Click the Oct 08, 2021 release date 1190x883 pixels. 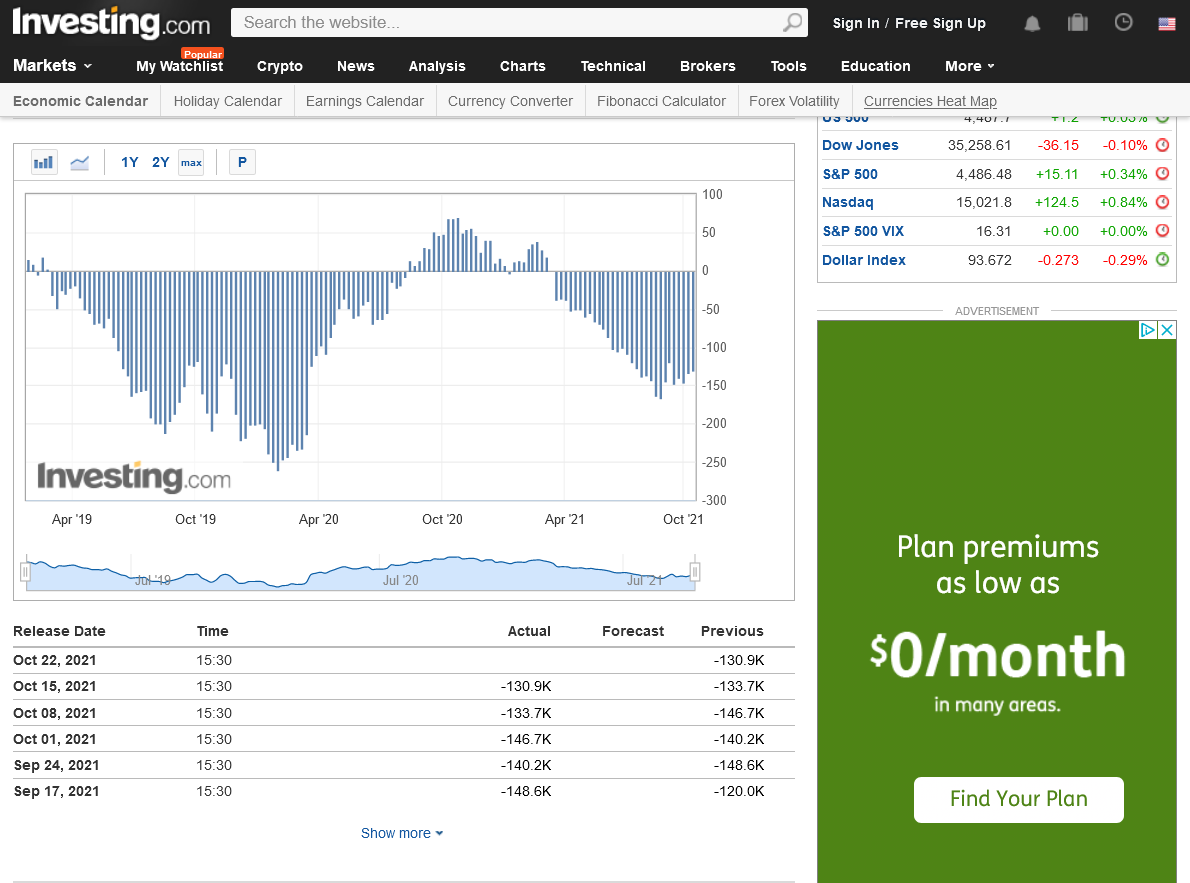(55, 713)
